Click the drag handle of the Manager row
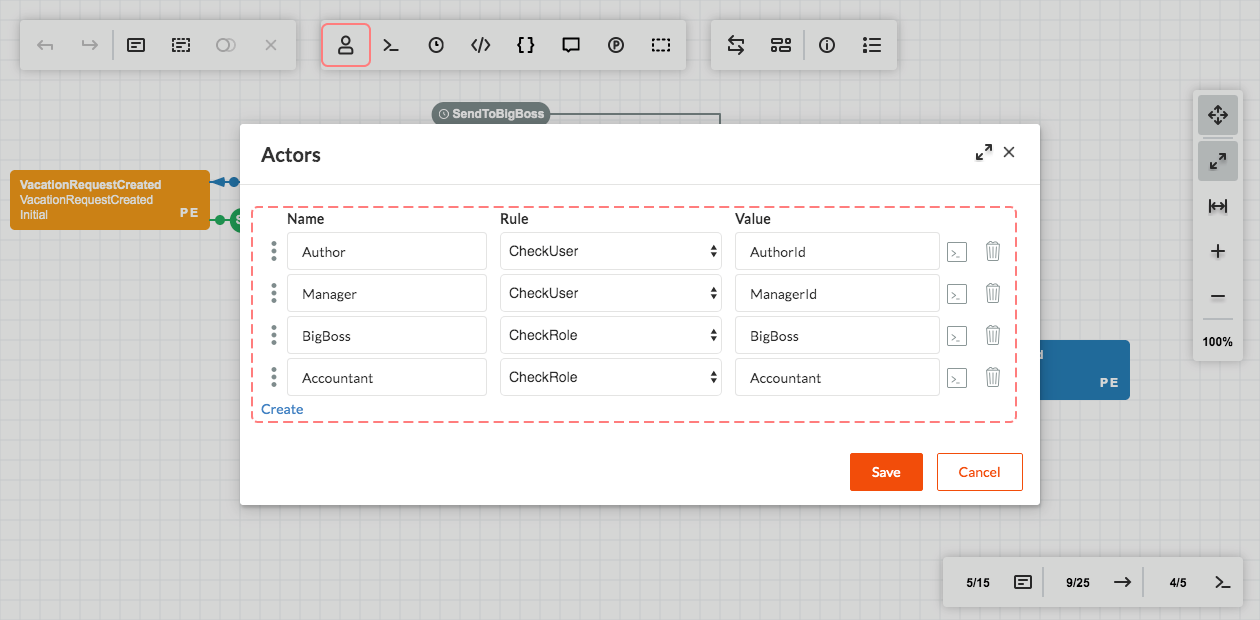The image size is (1260, 620). pyautogui.click(x=274, y=294)
